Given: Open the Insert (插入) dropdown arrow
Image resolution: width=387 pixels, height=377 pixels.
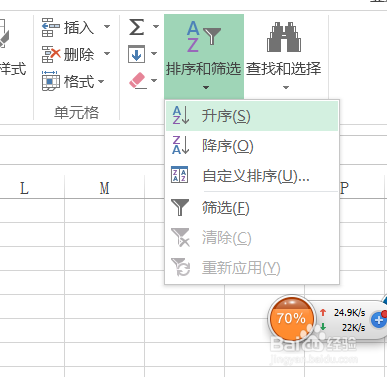Looking at the screenshot, I should pos(107,26).
